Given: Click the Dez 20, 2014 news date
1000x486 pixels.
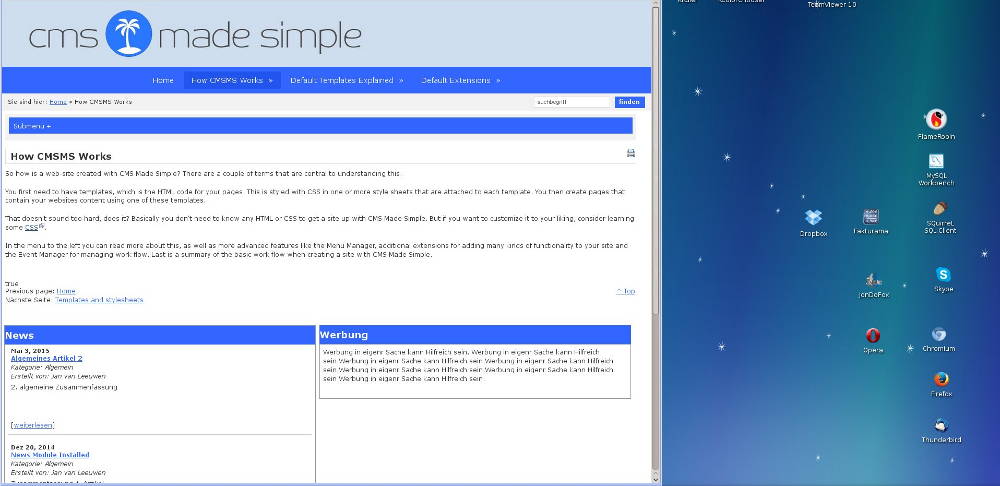Looking at the screenshot, I should coord(33,447).
